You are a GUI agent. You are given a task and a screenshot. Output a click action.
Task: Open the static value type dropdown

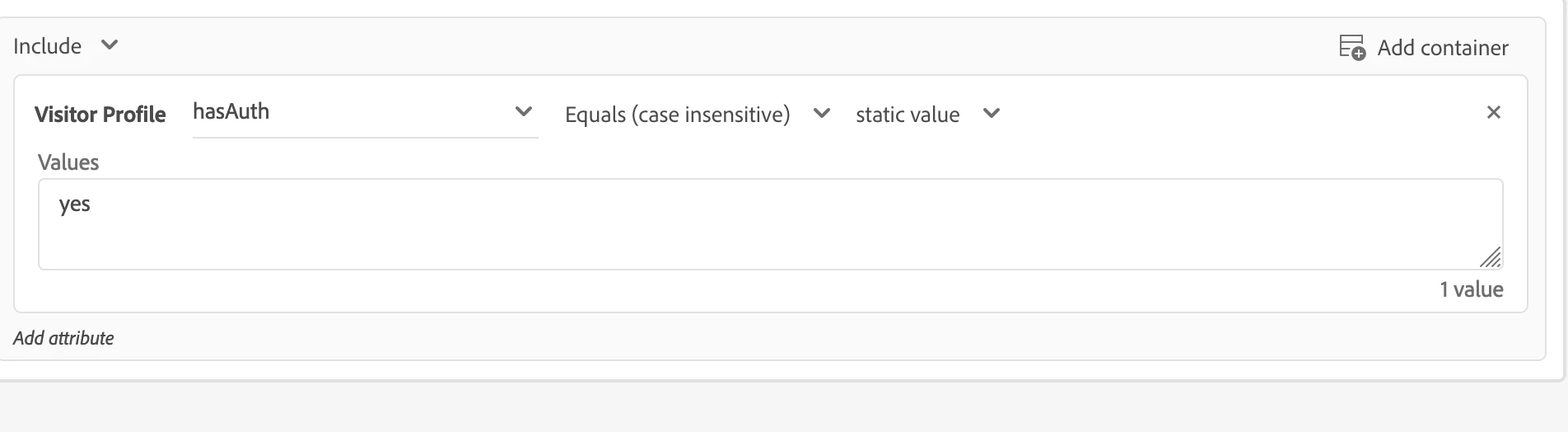click(908, 115)
